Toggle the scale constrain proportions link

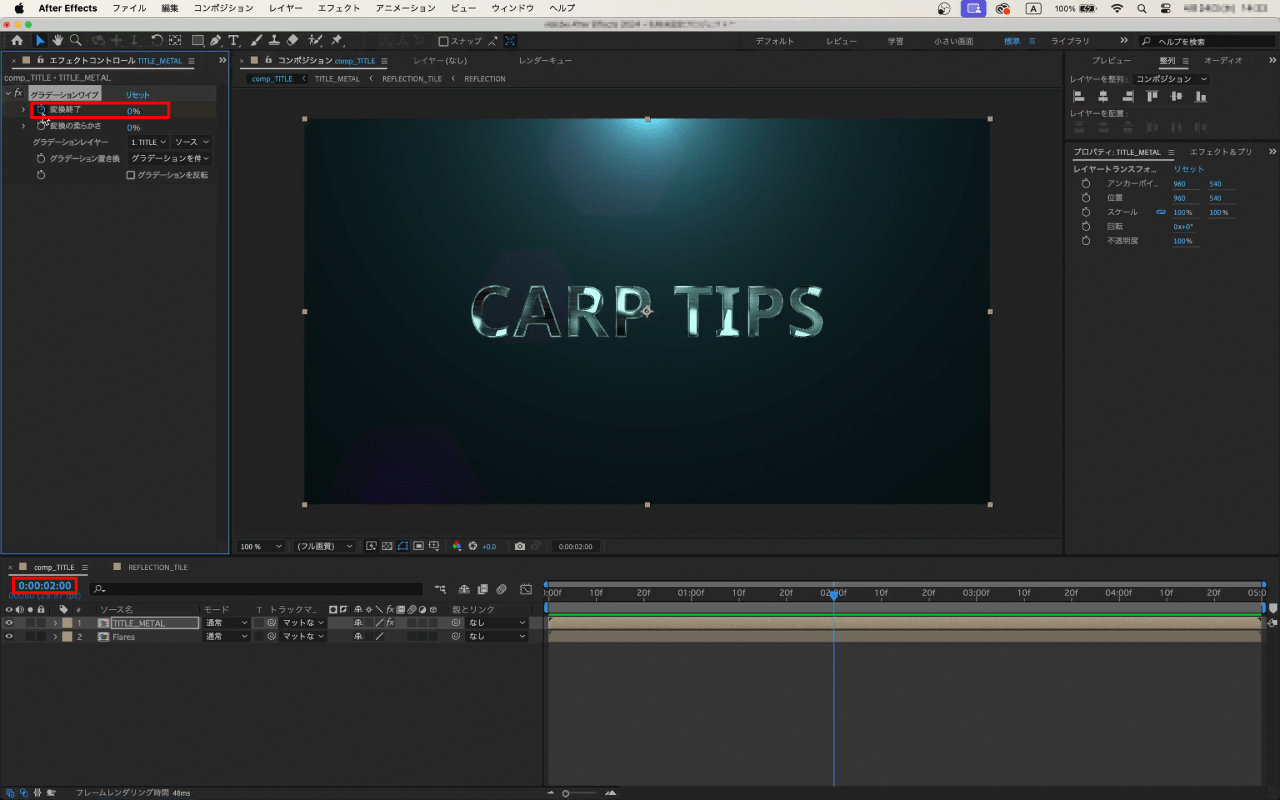(1161, 212)
